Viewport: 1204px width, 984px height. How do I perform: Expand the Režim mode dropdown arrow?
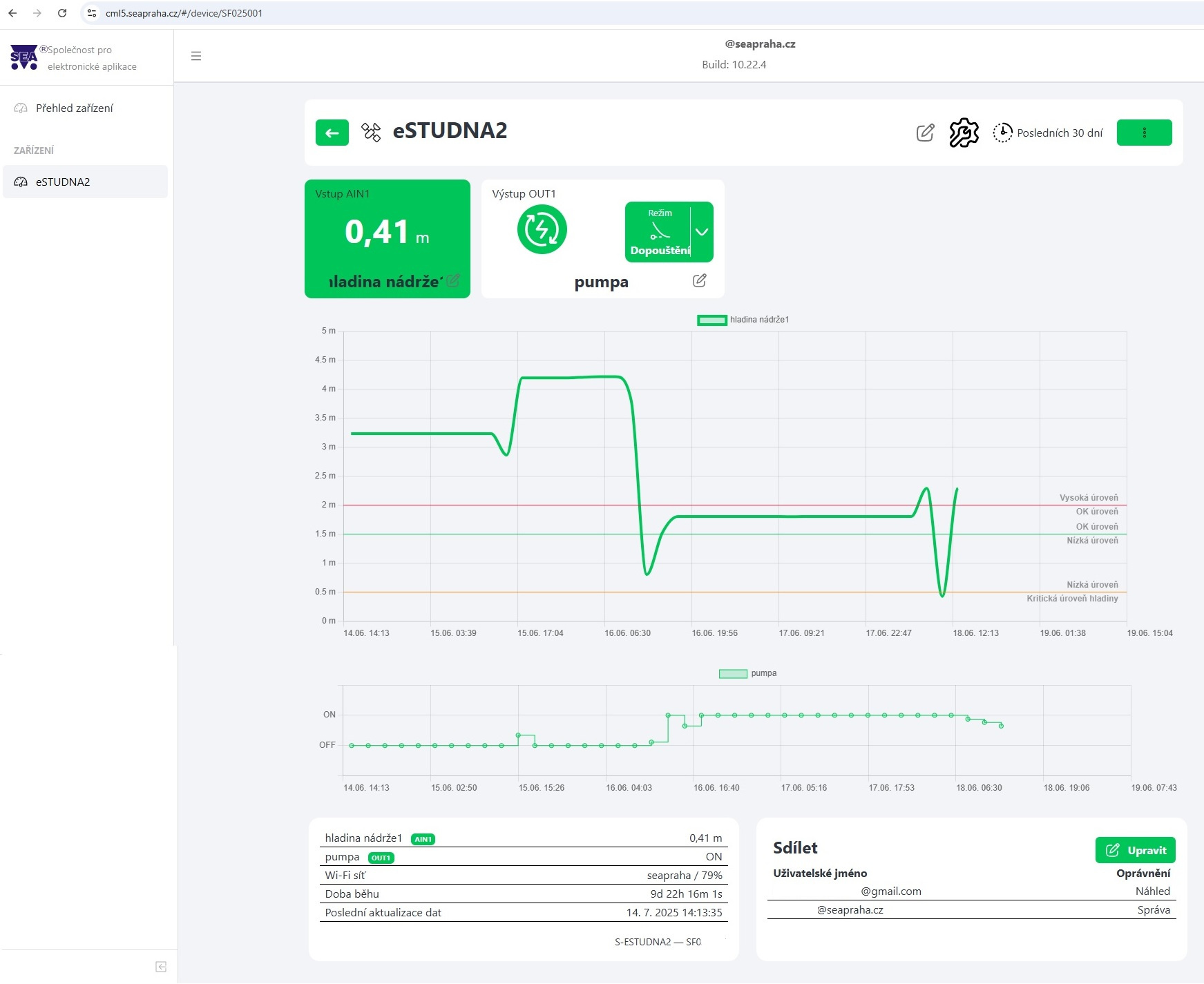point(702,232)
